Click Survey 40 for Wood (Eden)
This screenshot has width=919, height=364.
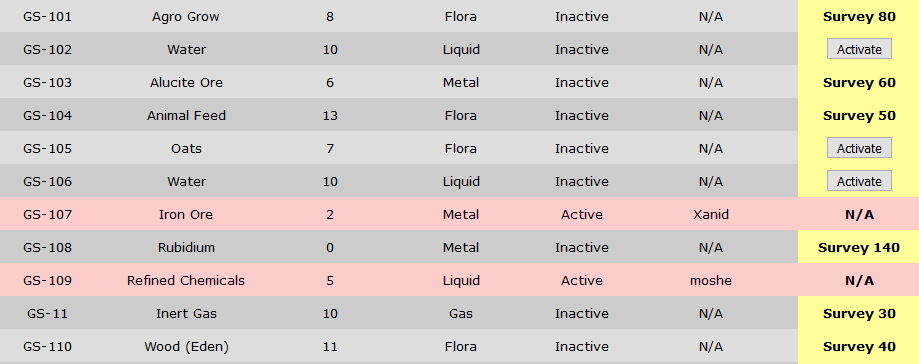click(x=859, y=346)
